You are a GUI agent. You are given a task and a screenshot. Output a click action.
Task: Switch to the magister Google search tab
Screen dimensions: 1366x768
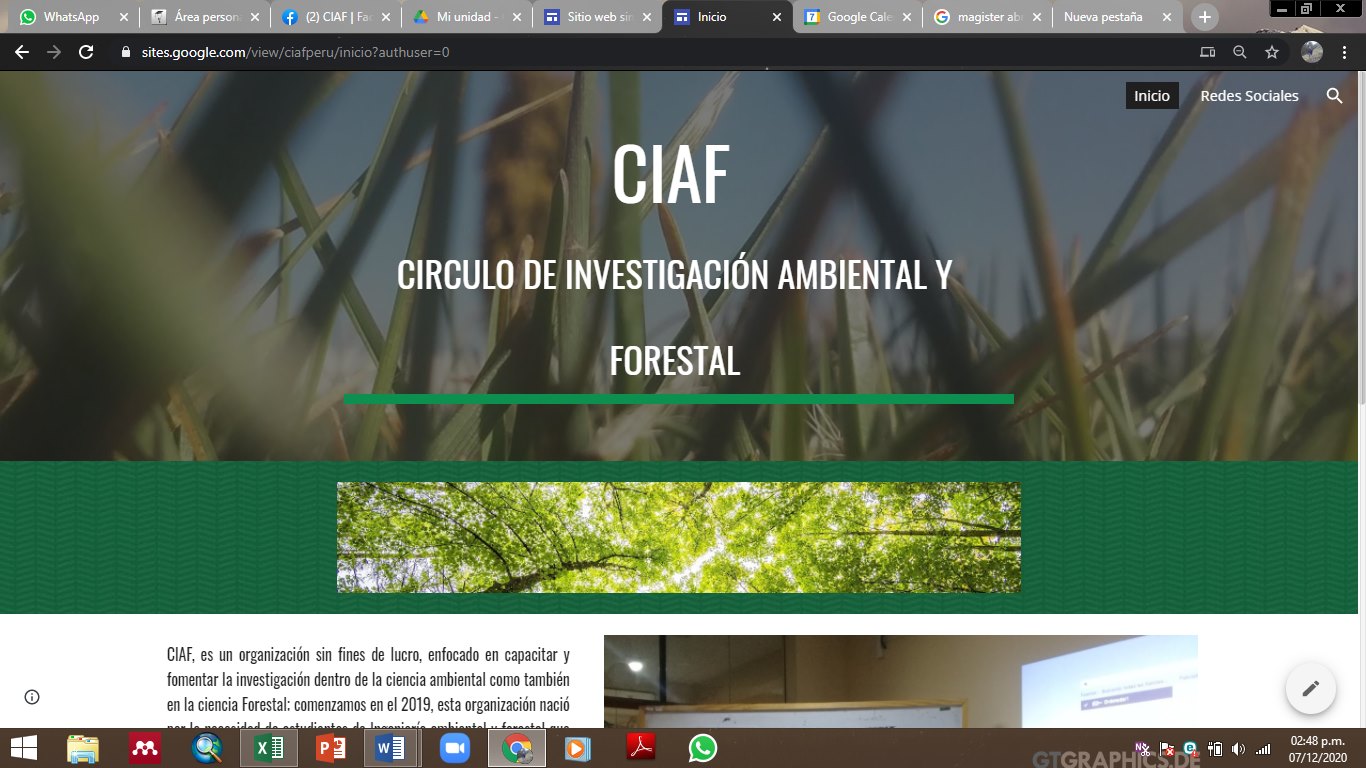pos(988,17)
